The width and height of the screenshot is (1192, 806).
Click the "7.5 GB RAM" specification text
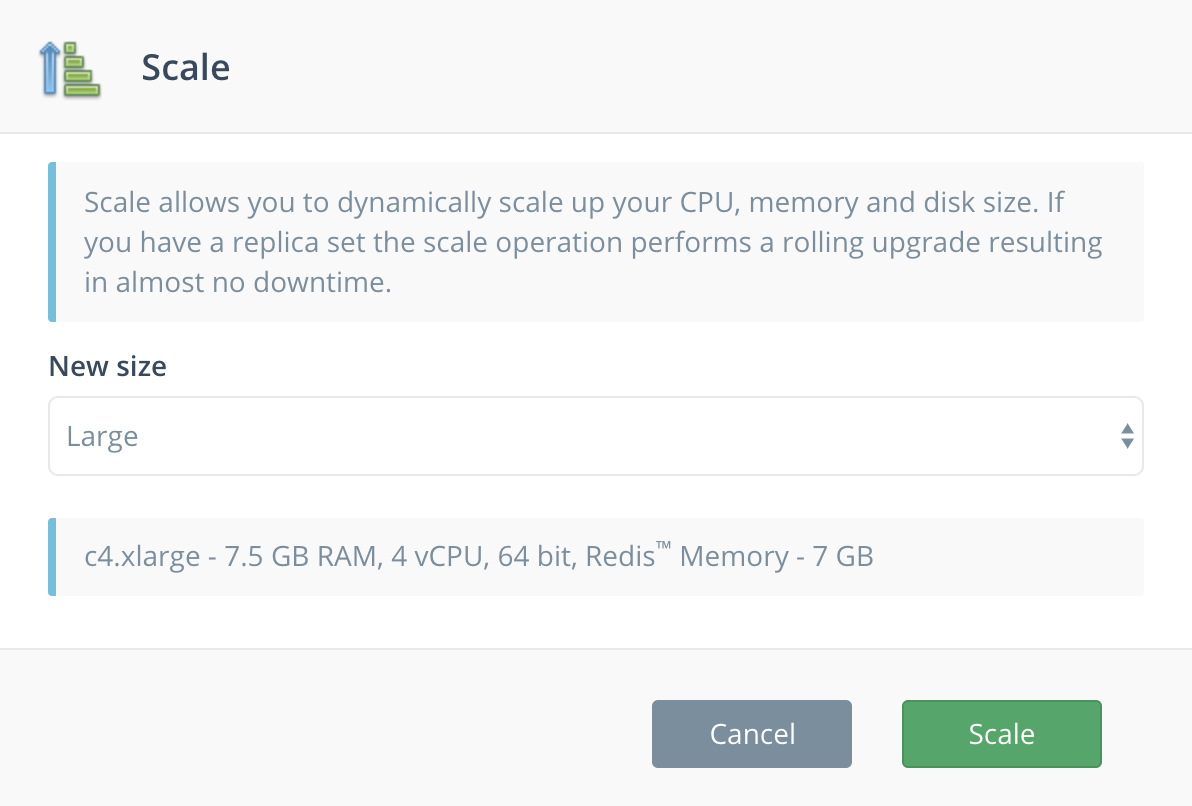[299, 557]
